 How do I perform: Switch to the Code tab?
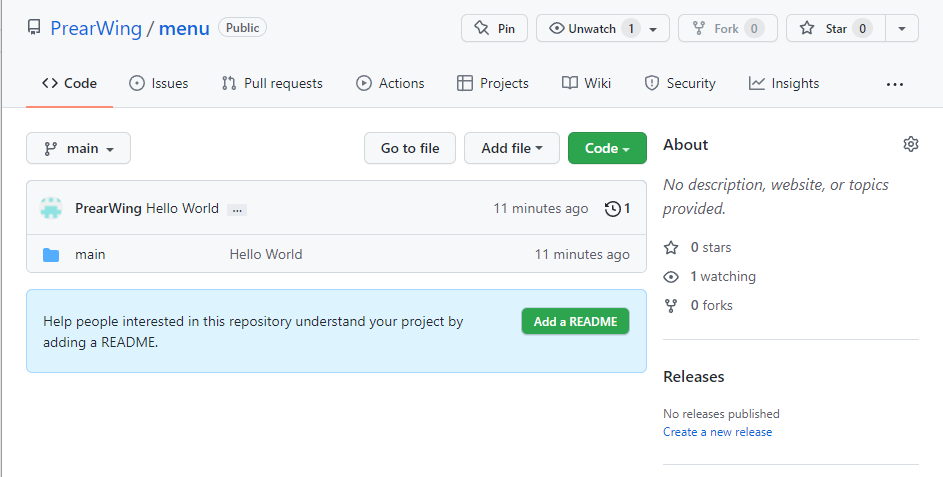(x=69, y=83)
